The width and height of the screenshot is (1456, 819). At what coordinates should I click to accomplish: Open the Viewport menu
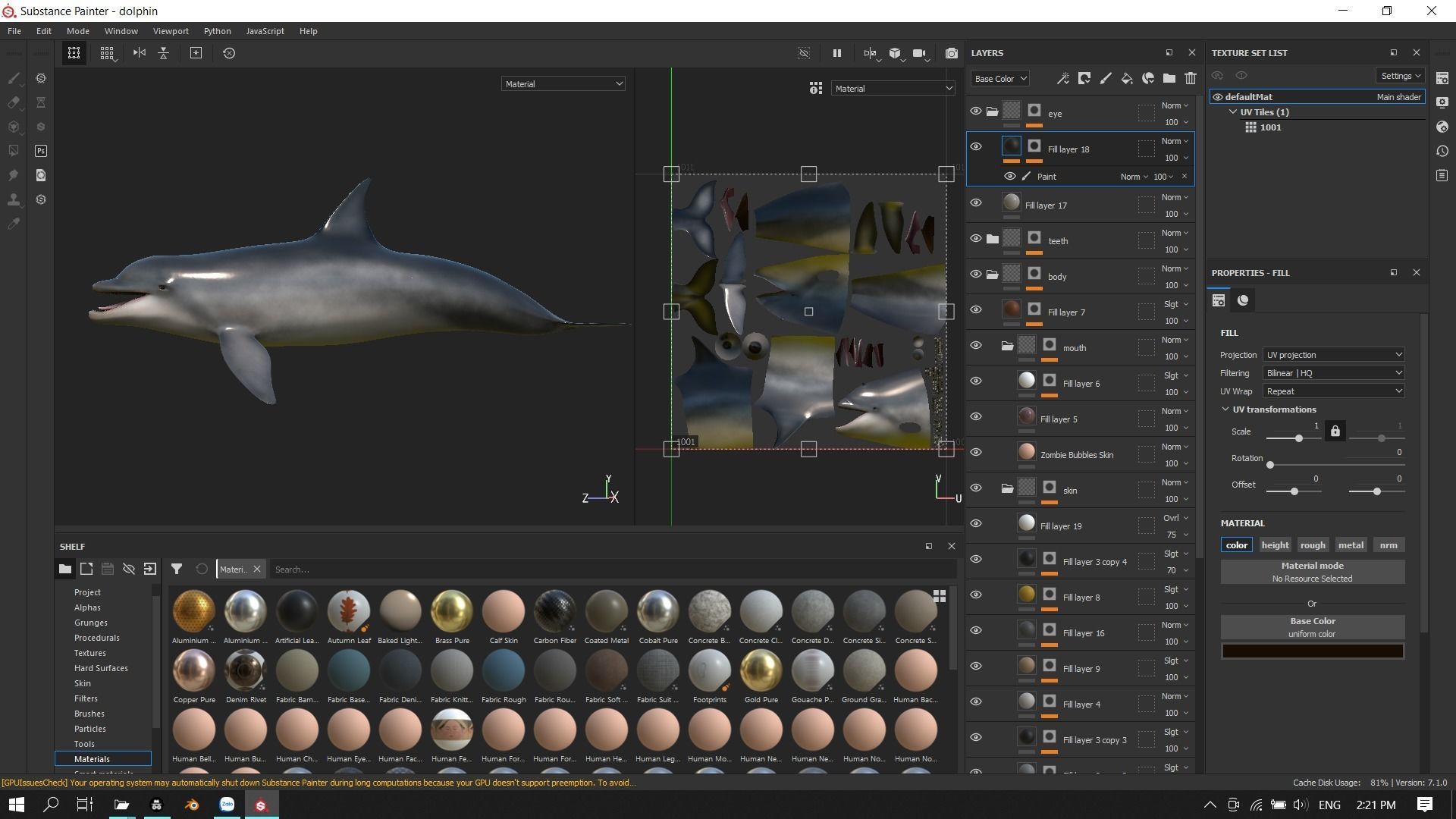[x=171, y=31]
